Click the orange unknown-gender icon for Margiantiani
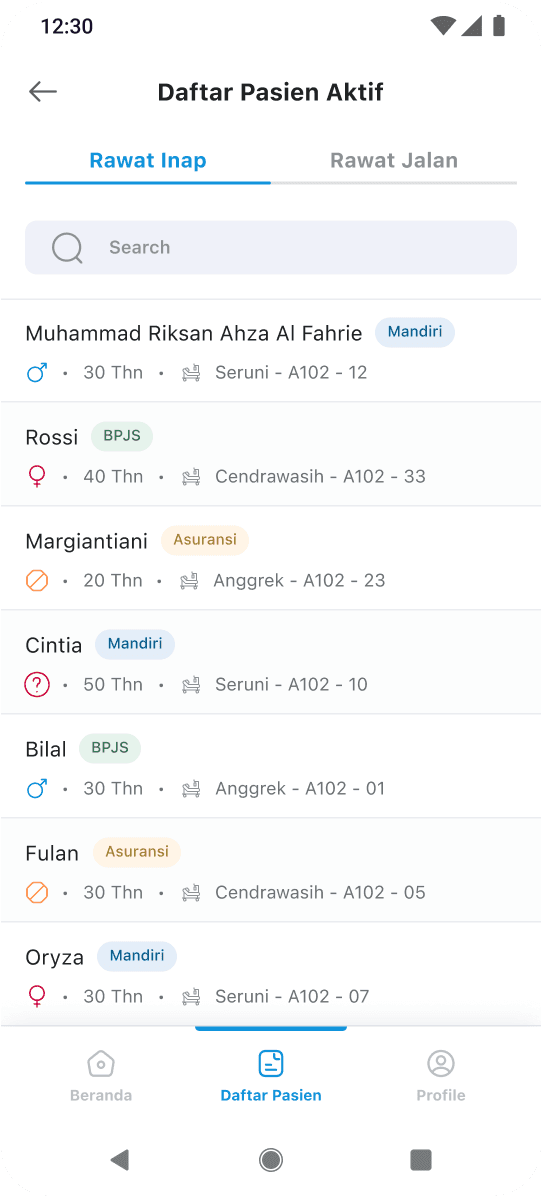 tap(37, 581)
